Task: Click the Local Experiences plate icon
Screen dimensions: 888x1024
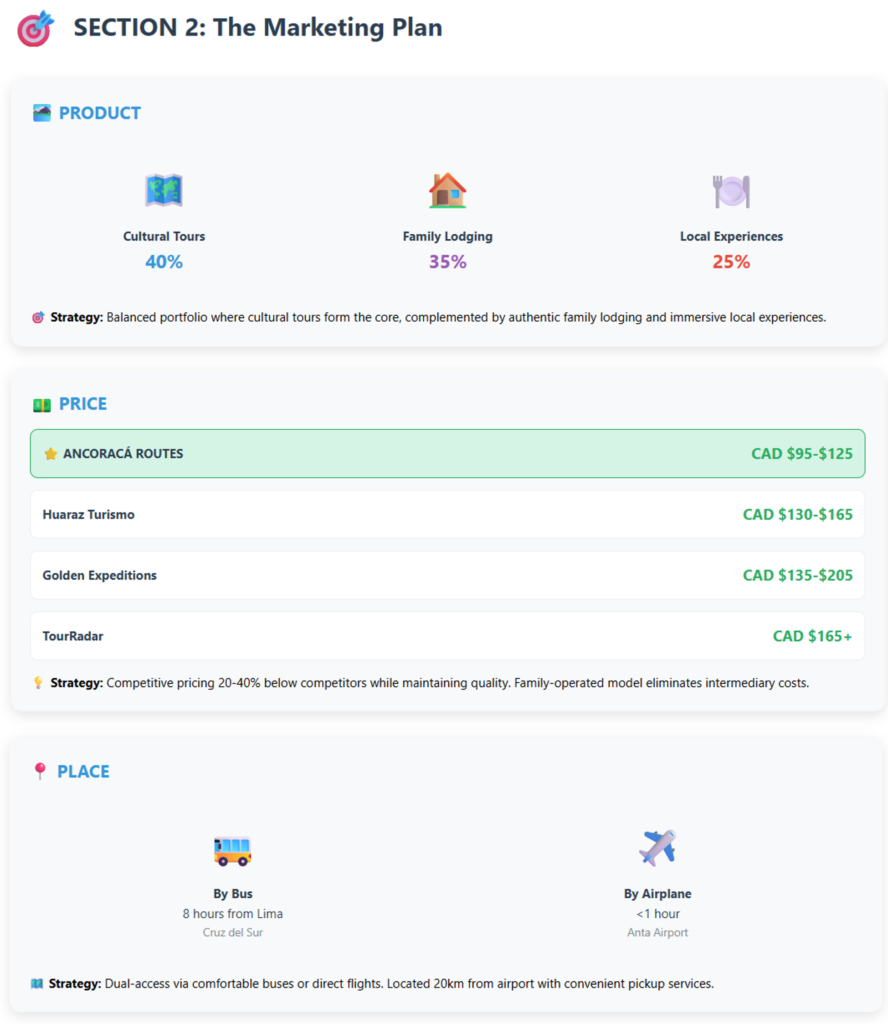Action: pos(731,190)
